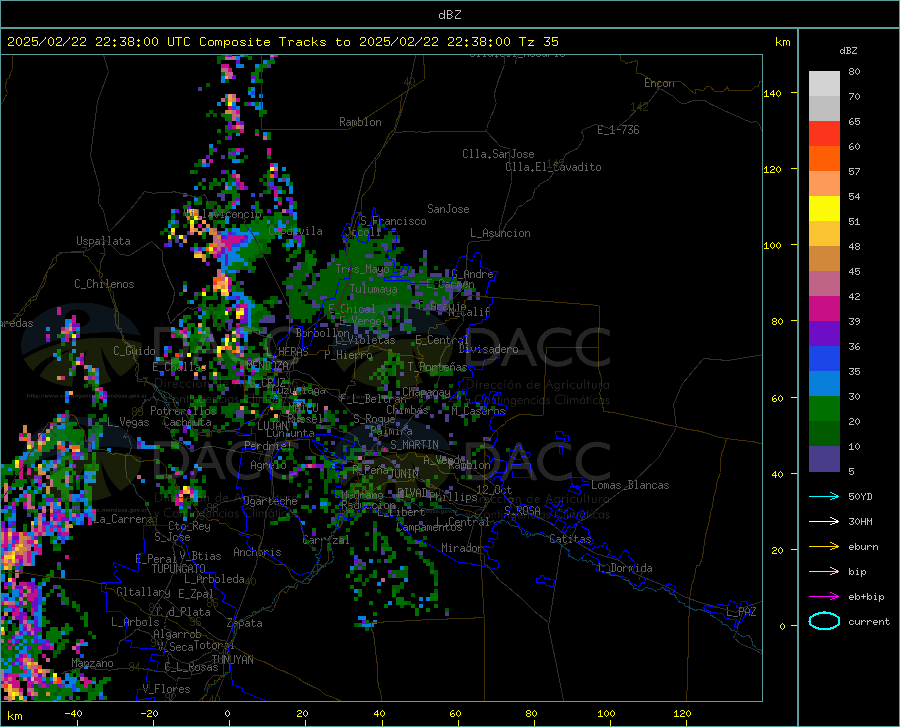Click the Uspallata map label
Screen dimensions: 900x727
click(103, 241)
